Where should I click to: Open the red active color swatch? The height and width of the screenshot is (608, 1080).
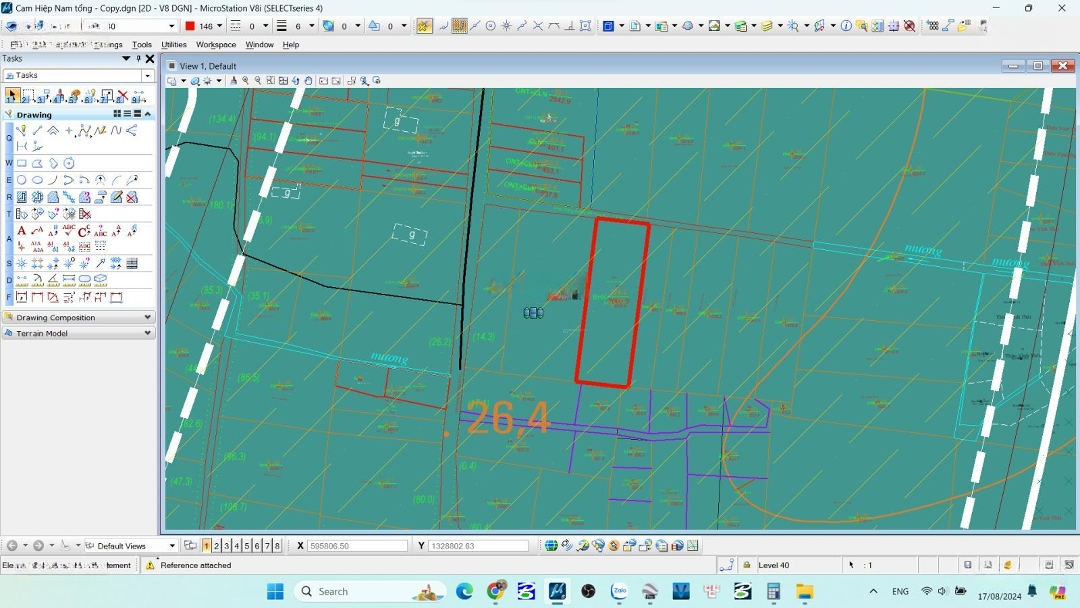[190, 26]
